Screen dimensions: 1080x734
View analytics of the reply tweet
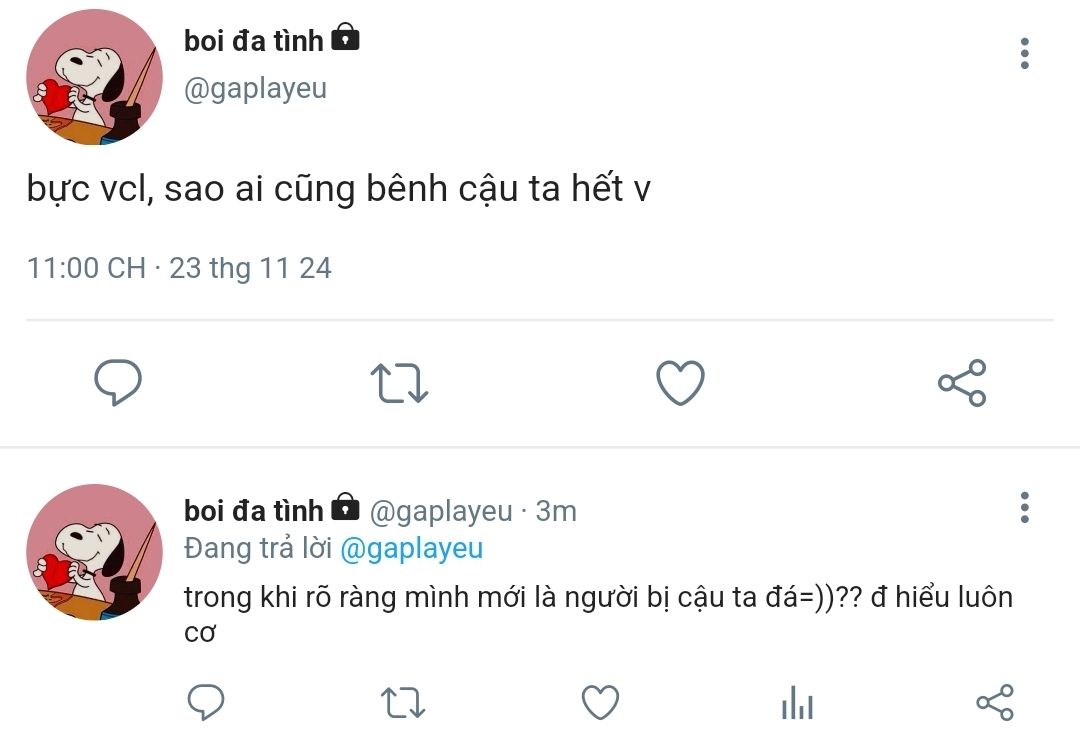tap(797, 702)
